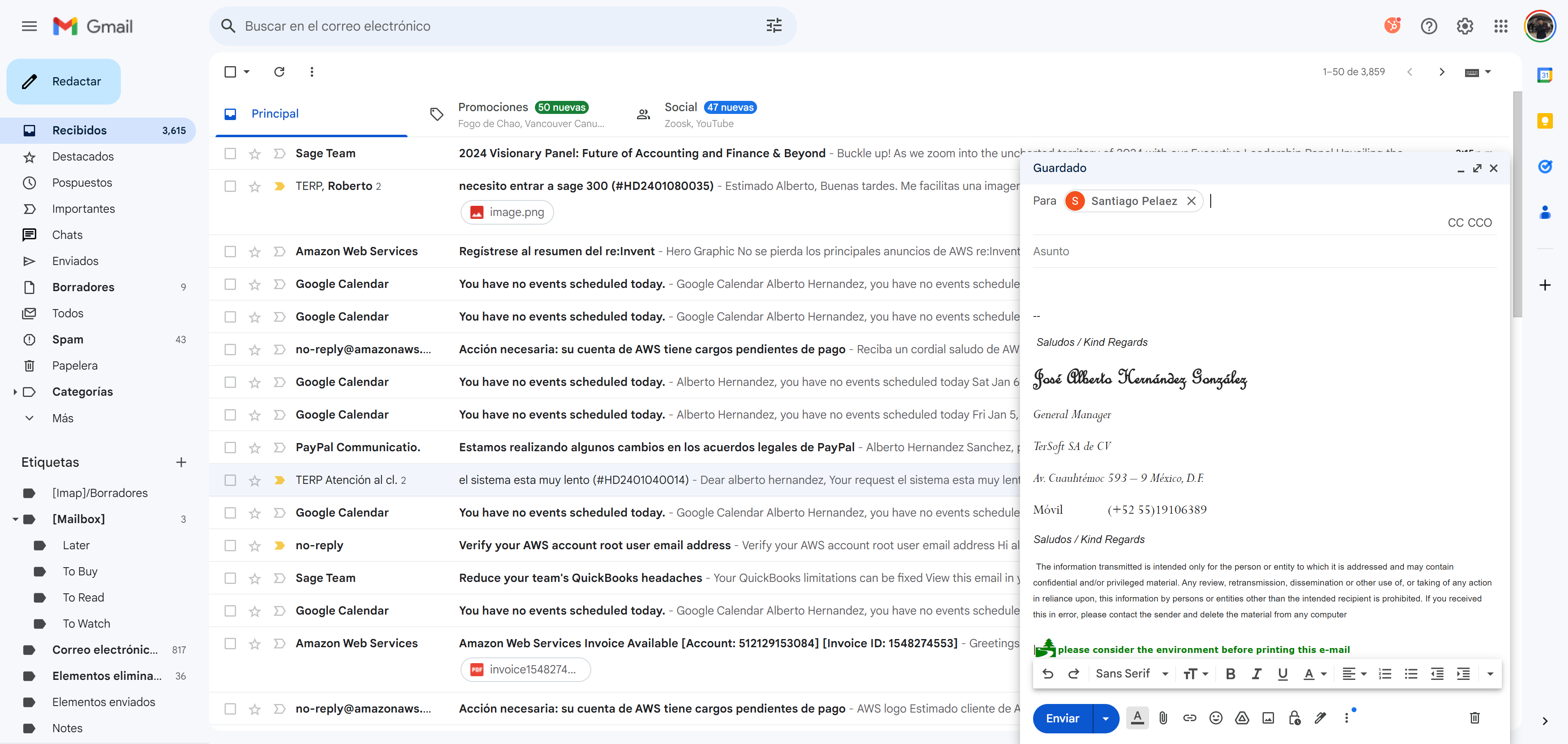Toggle formatting options button
1568x744 pixels.
pos(1137,718)
